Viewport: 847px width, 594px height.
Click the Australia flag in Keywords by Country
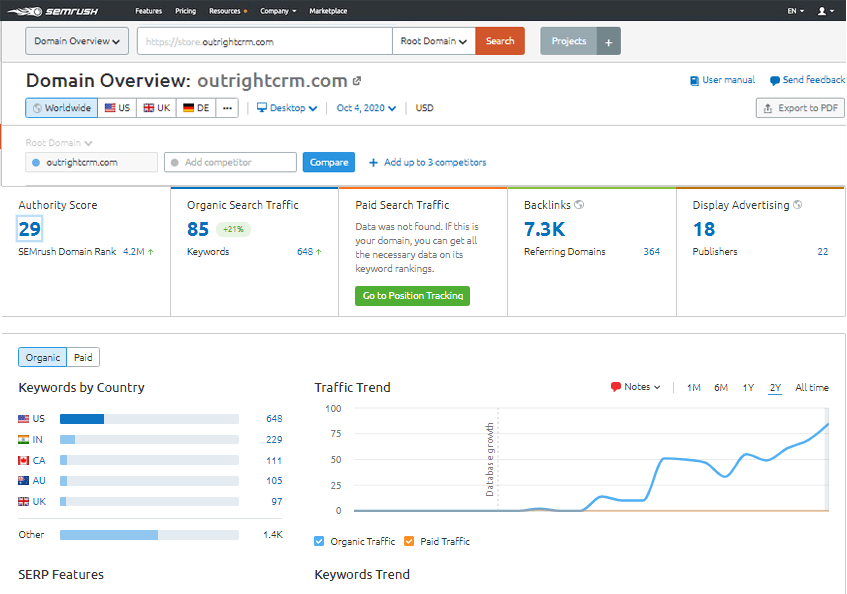click(23, 481)
